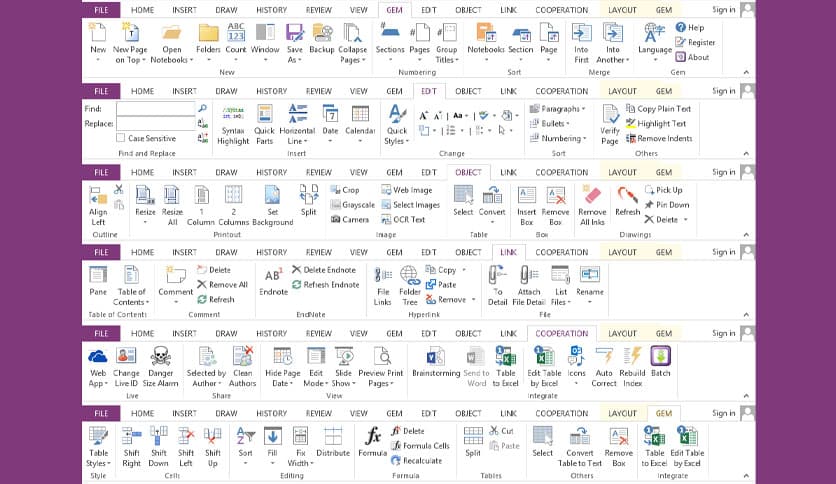Click Highlight Text
The height and width of the screenshot is (484, 836).
click(656, 123)
